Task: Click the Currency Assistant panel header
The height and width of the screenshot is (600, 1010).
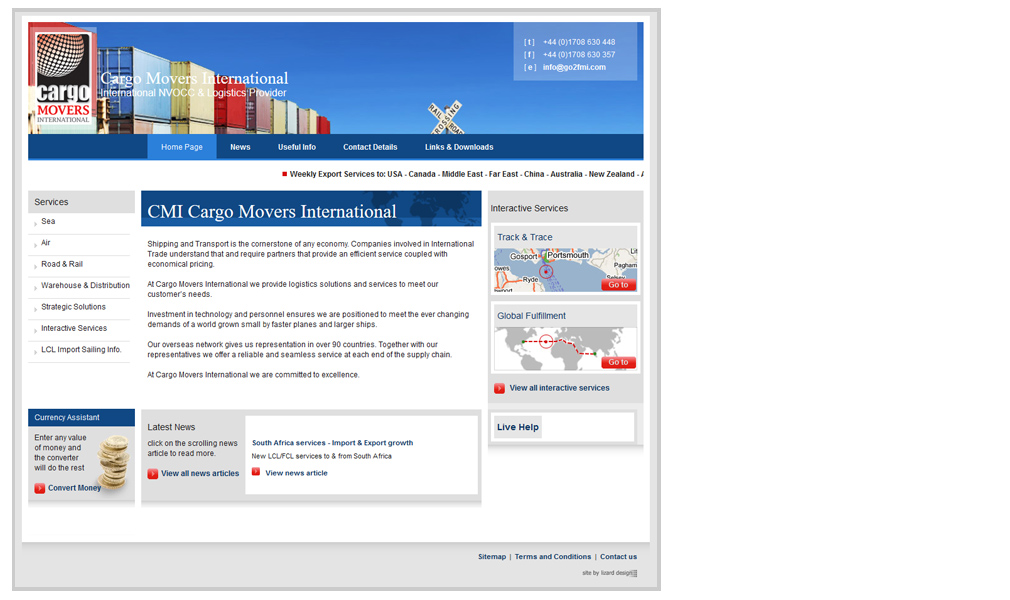Action: (x=81, y=418)
